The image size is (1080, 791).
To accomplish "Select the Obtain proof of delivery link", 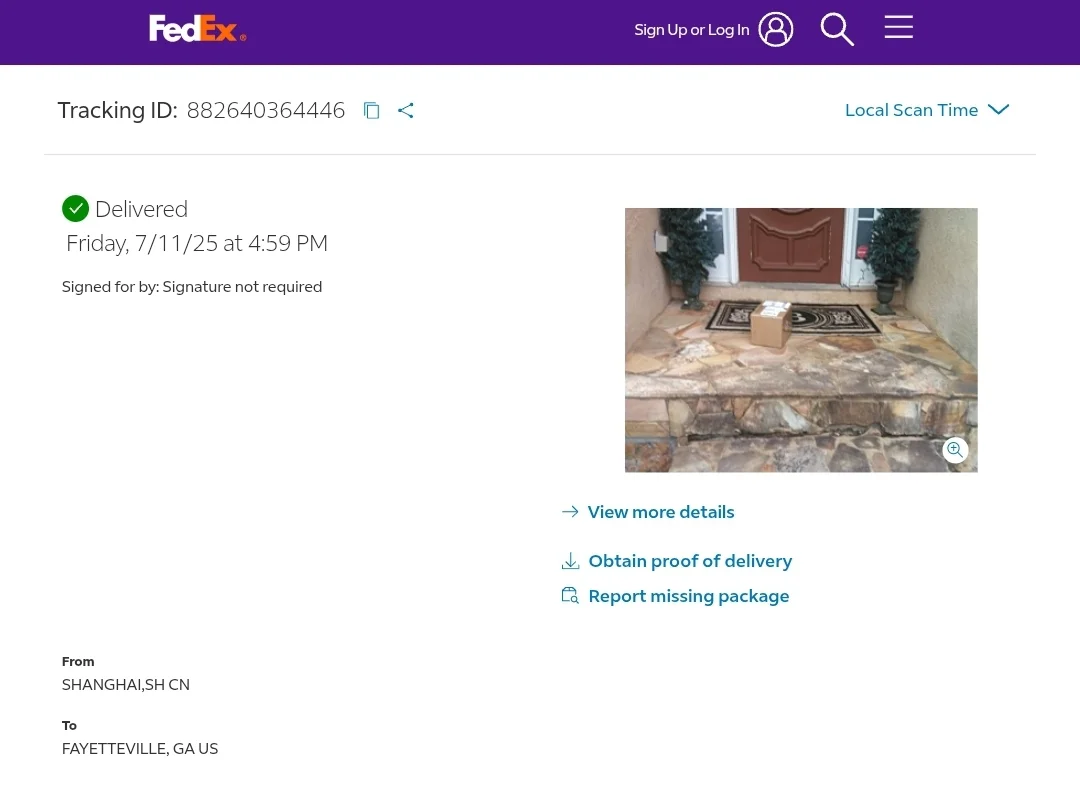I will click(x=690, y=561).
